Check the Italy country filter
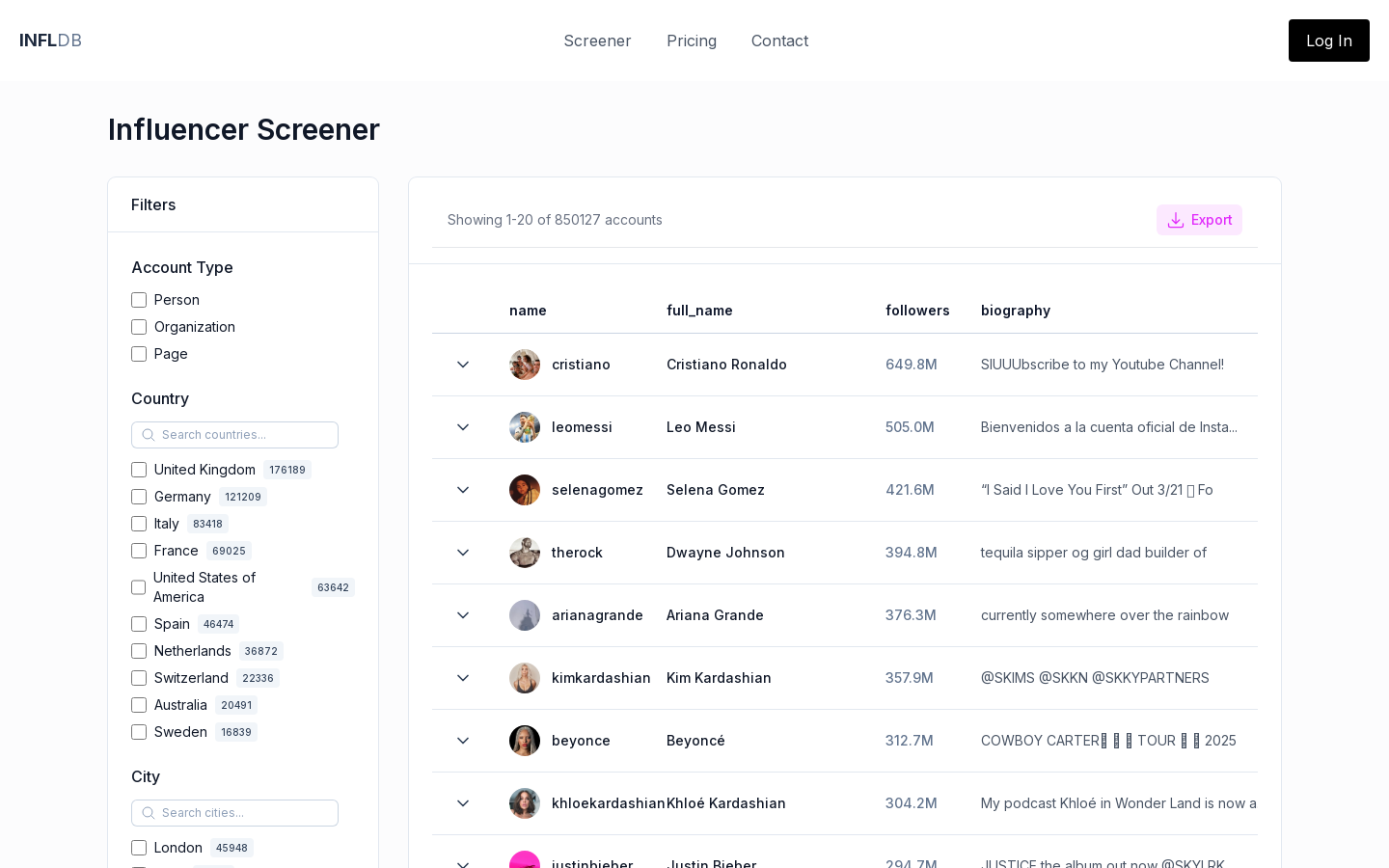Screen dimensions: 1389x868 [139, 524]
